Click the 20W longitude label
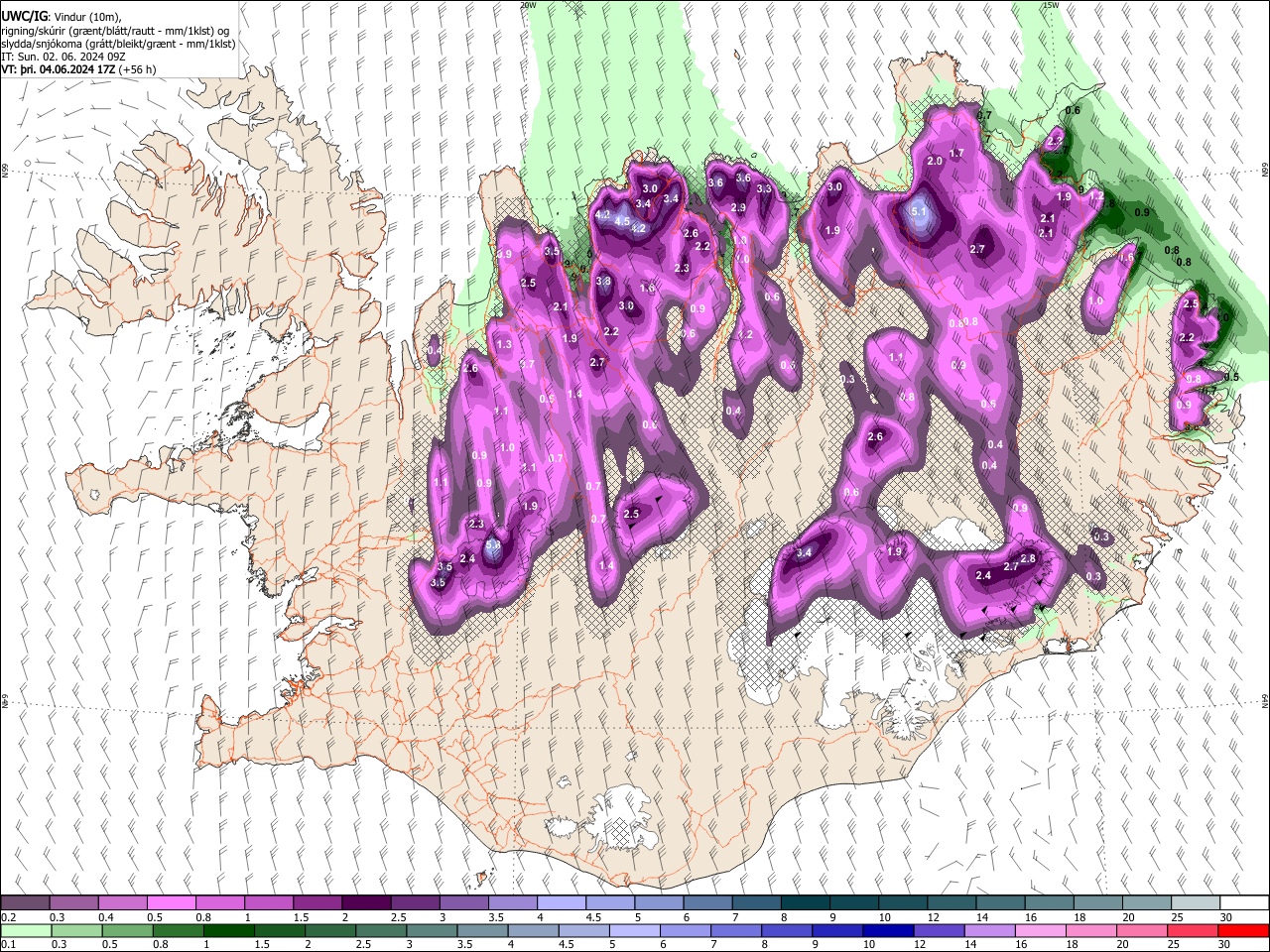This screenshot has height=952, width=1270. pyautogui.click(x=528, y=5)
